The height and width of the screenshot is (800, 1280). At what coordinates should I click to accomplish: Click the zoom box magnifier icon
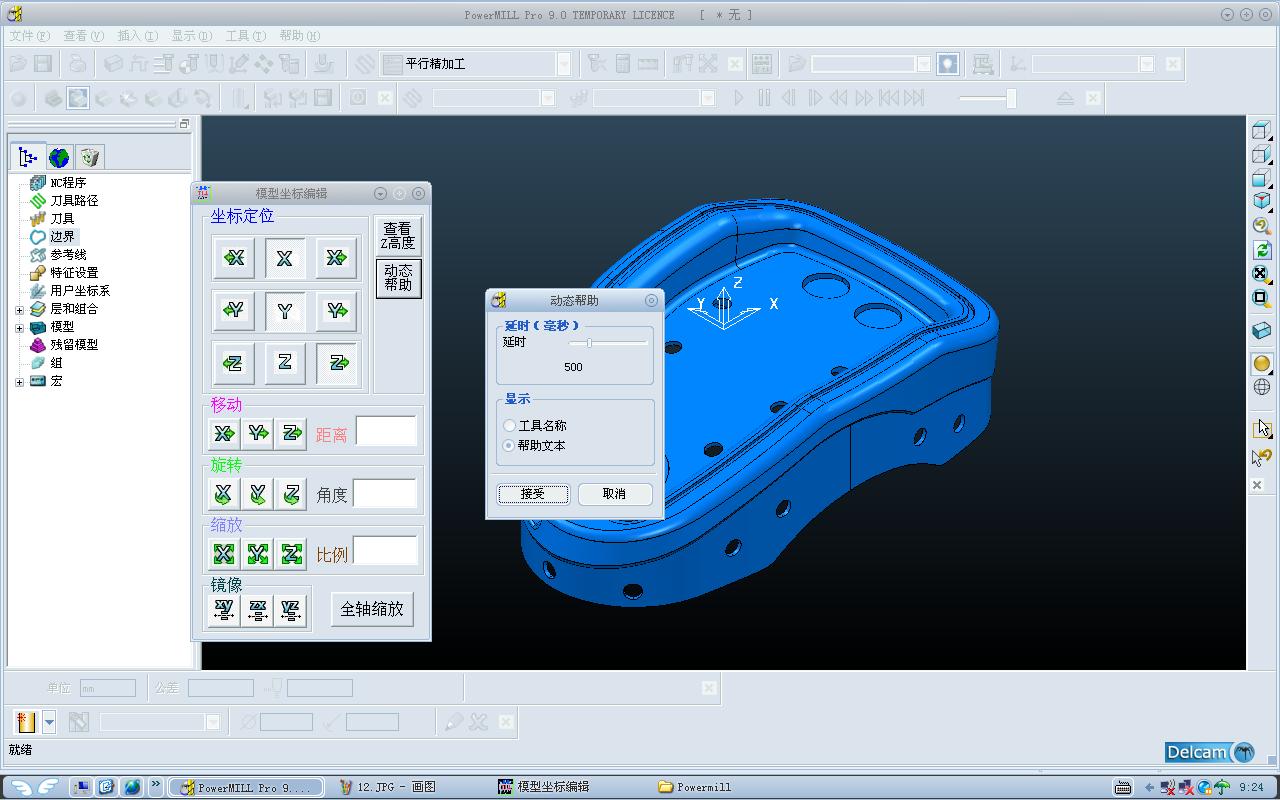(x=1262, y=298)
